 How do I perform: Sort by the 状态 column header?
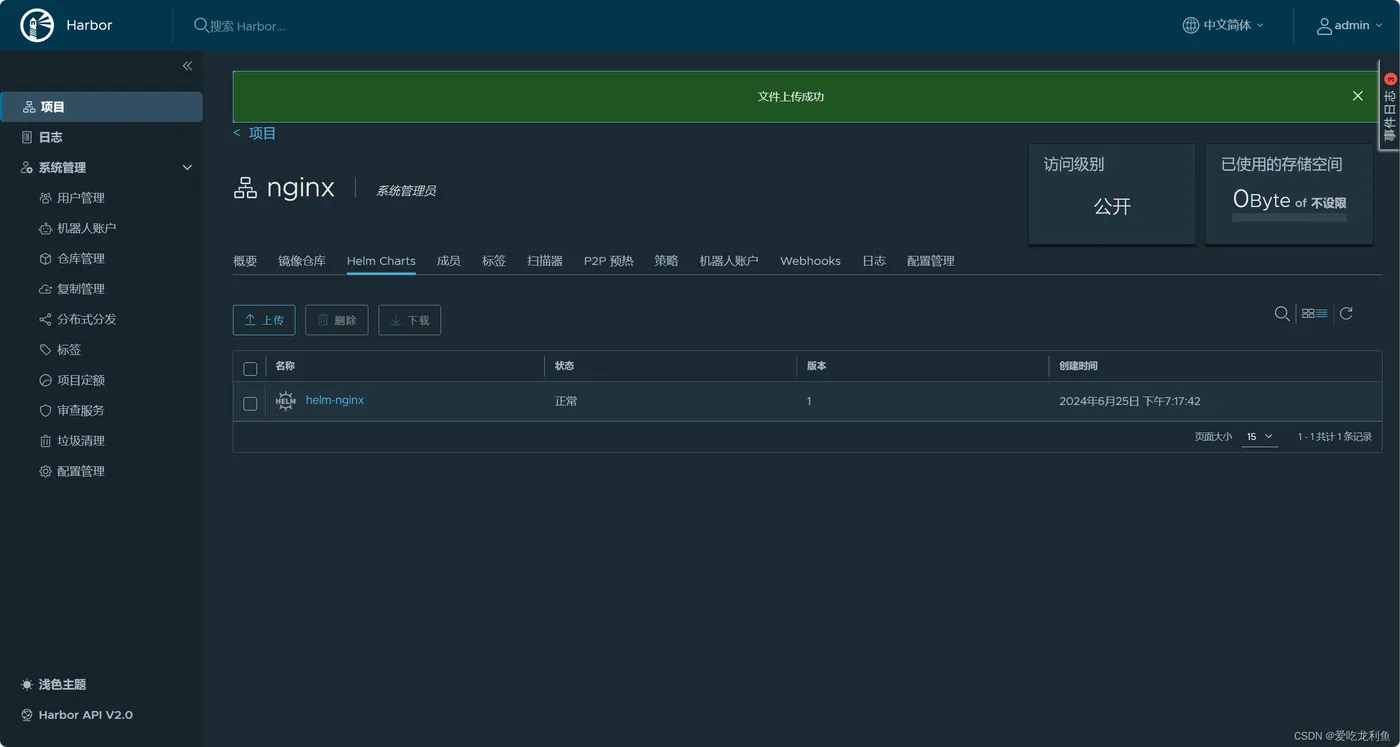coord(565,366)
